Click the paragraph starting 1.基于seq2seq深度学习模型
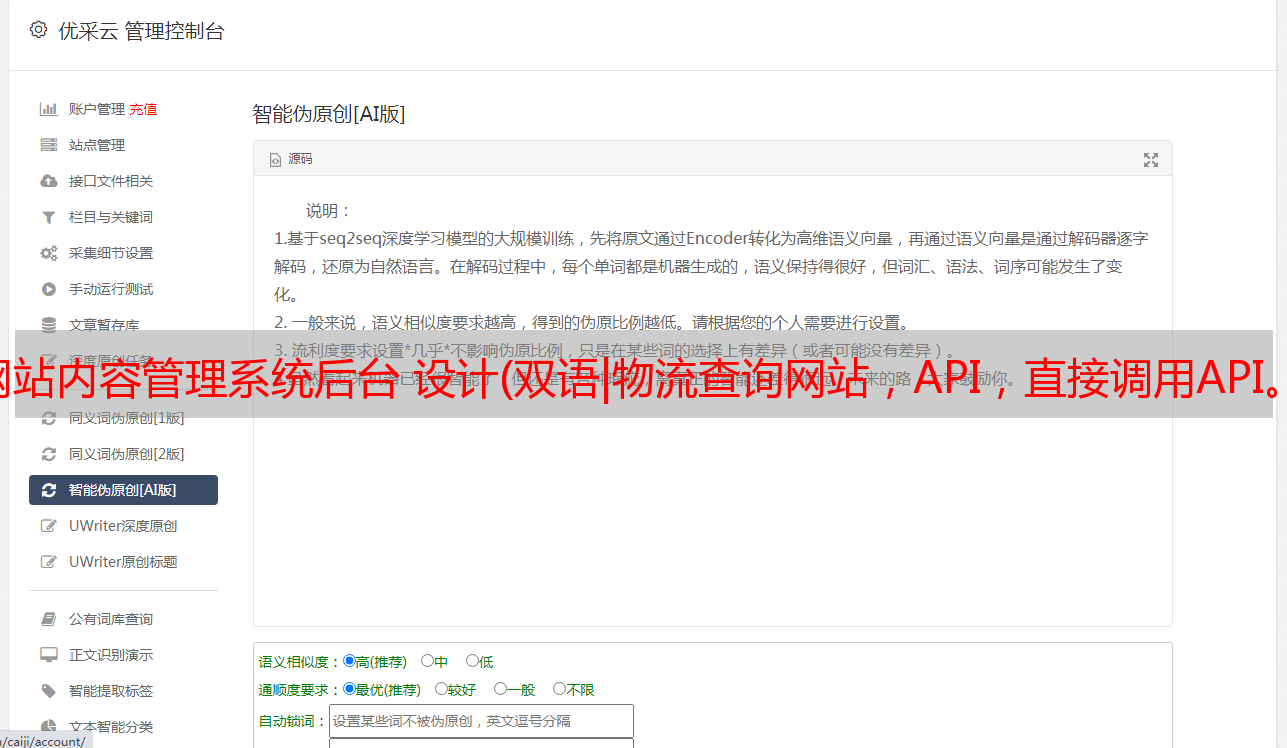 [711, 267]
